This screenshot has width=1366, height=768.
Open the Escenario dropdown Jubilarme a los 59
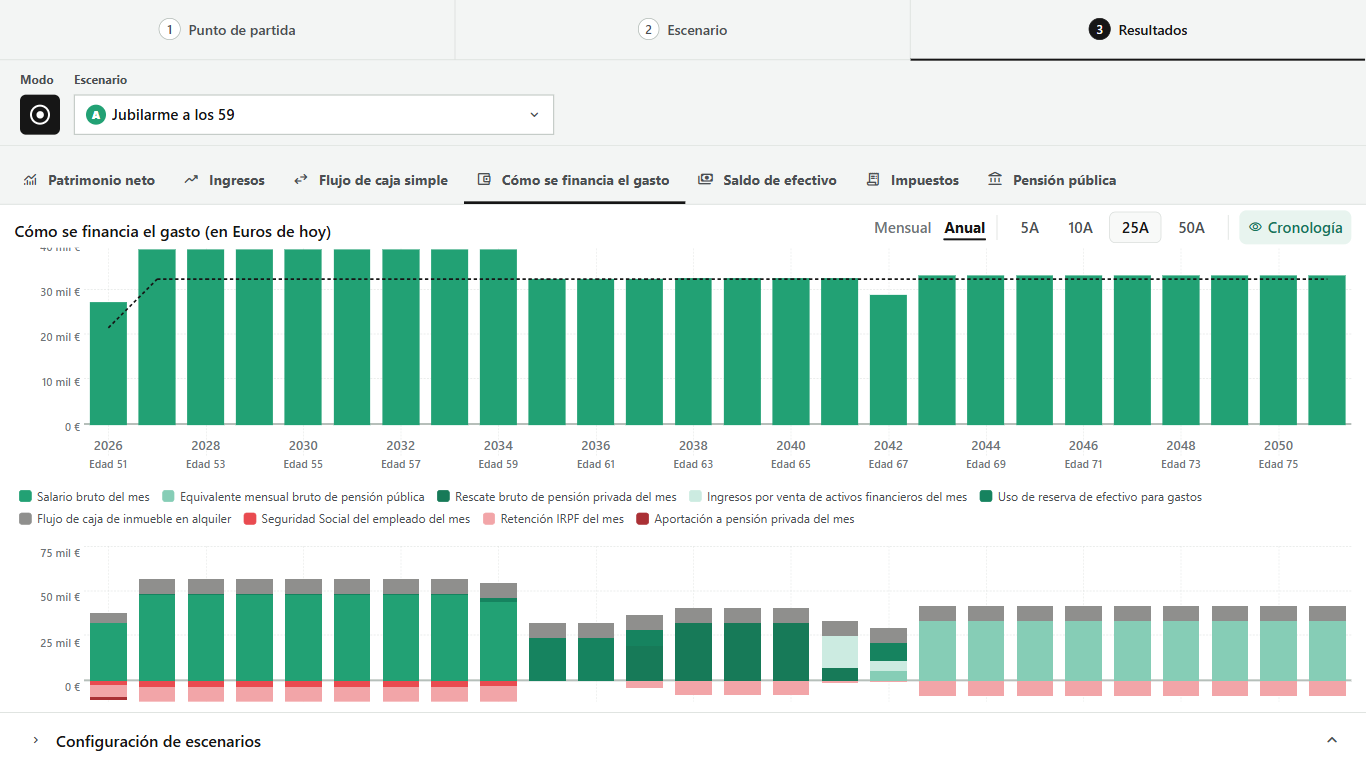pyautogui.click(x=314, y=115)
